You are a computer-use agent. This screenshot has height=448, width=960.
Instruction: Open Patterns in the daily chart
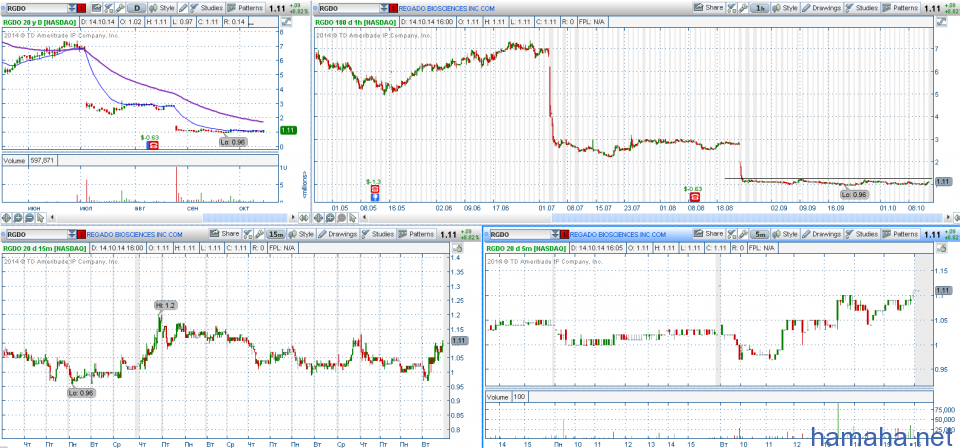246,9
